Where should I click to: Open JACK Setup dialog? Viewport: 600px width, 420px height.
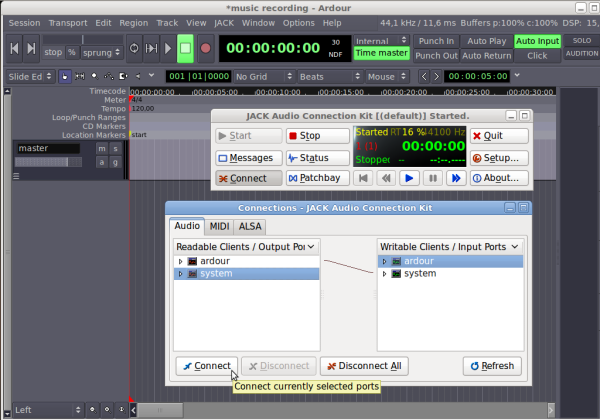pyautogui.click(x=499, y=158)
